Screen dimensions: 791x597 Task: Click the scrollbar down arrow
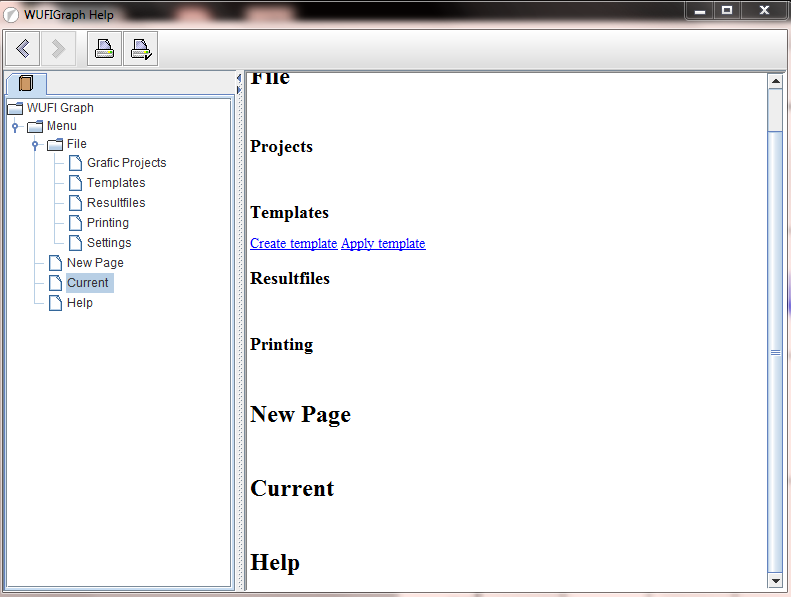click(775, 581)
